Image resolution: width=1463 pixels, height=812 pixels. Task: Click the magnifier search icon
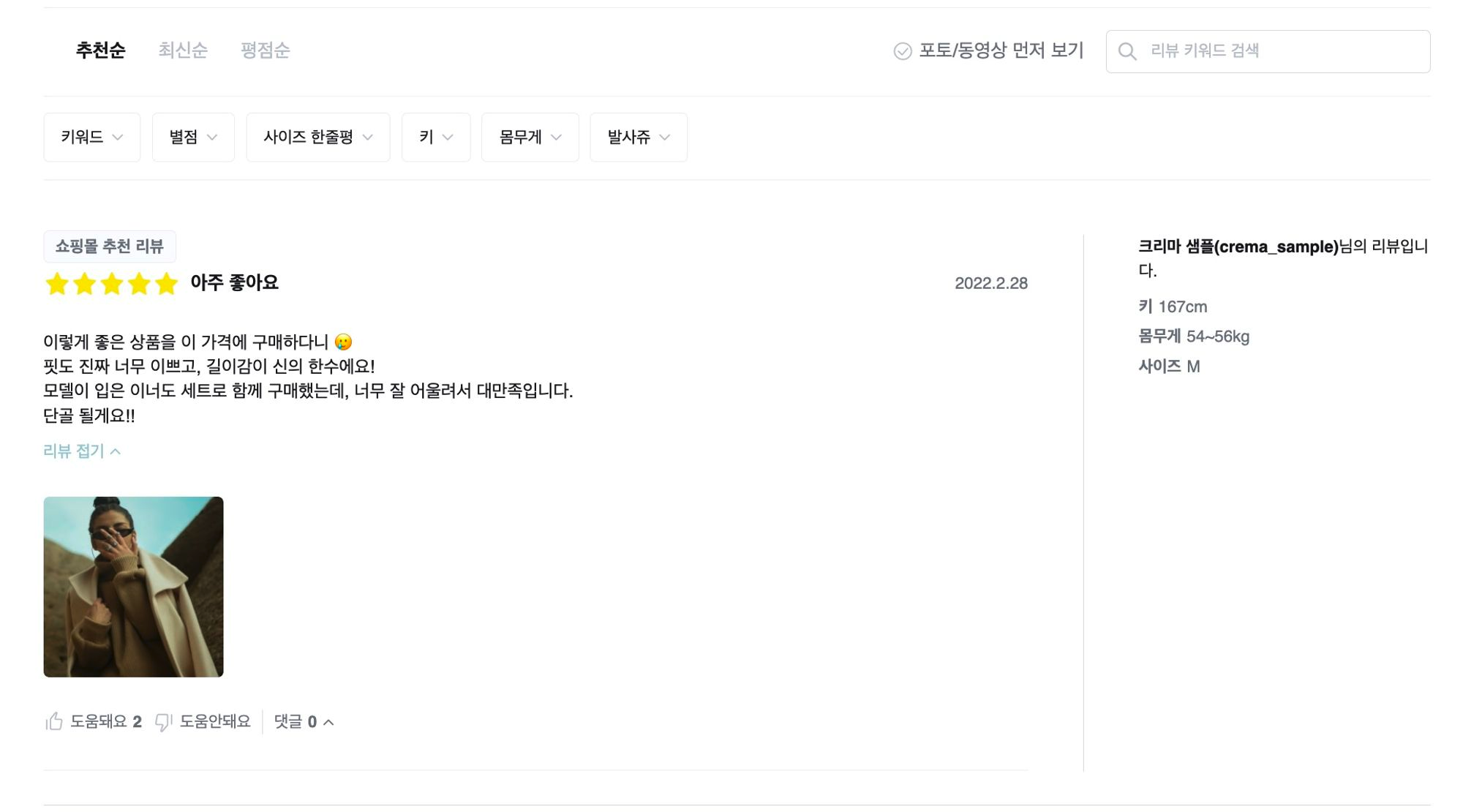point(1127,51)
